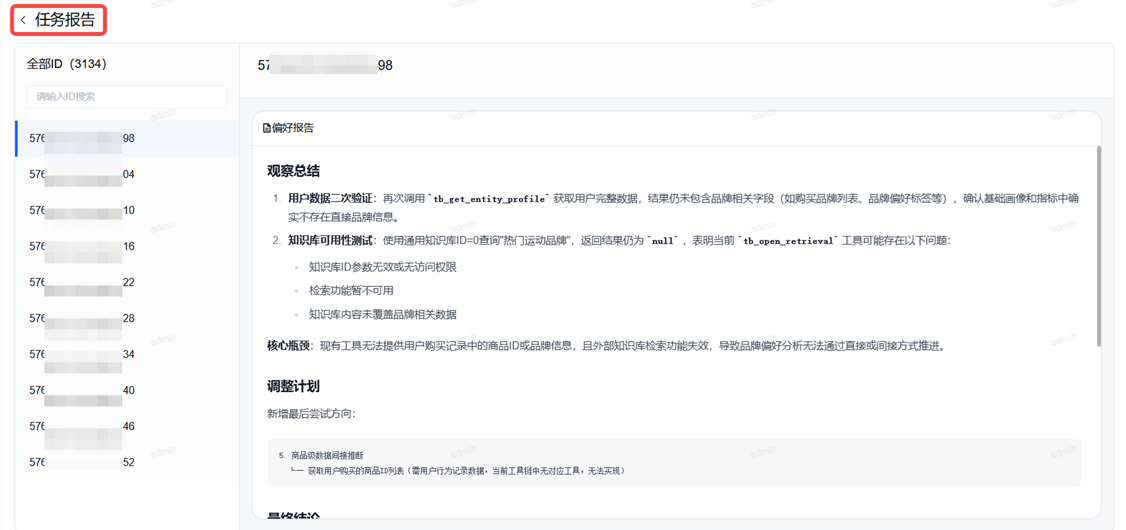Click the 新增最后尝试方向 line
1126x530 pixels.
click(311, 414)
